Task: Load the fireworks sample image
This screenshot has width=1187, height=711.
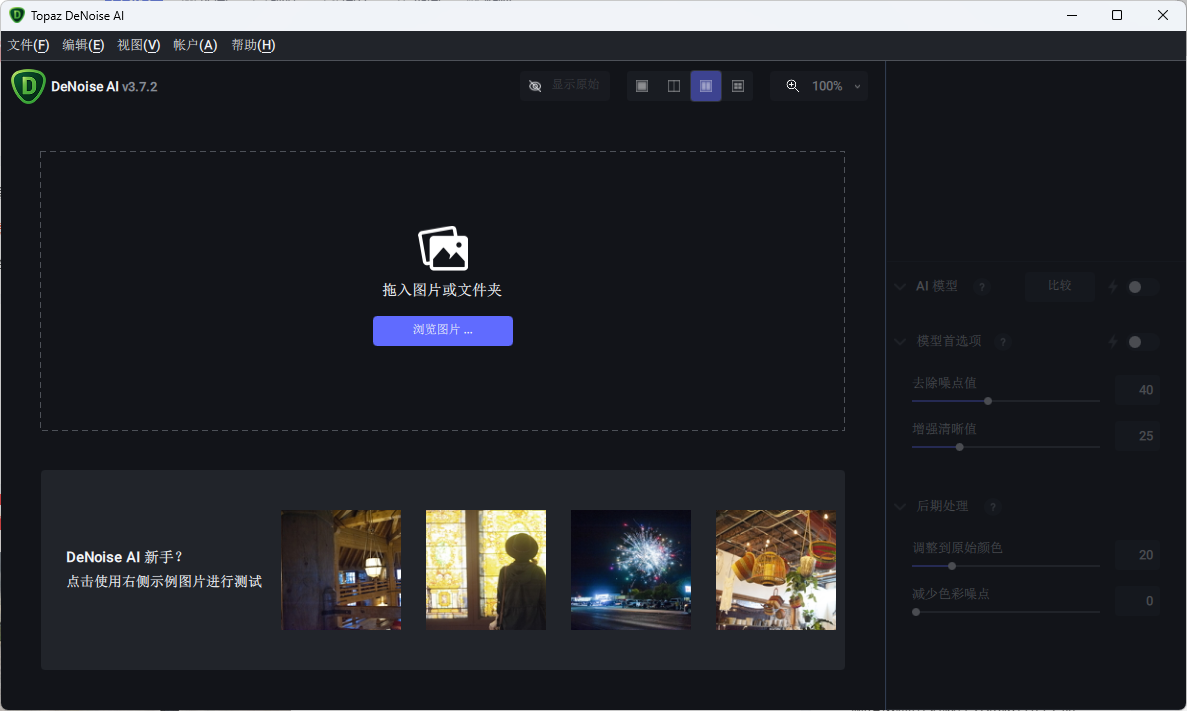Action: tap(631, 570)
